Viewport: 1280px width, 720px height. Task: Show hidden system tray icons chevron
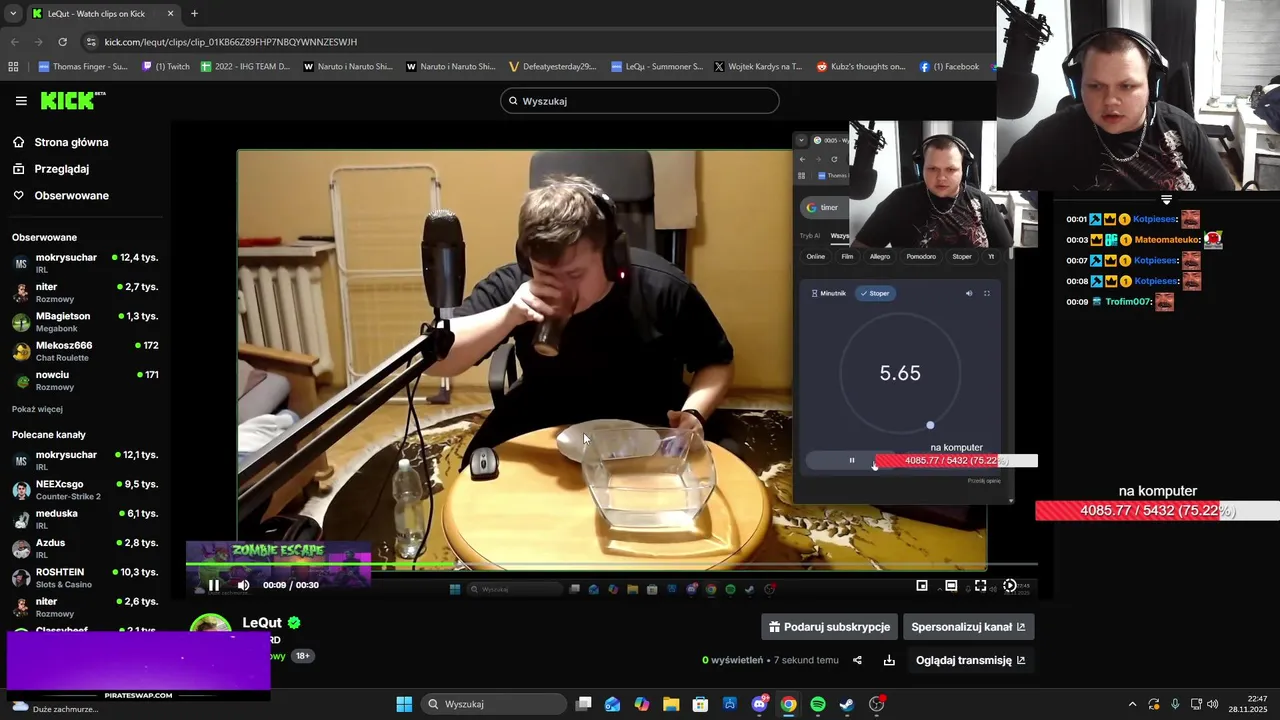pos(1132,704)
